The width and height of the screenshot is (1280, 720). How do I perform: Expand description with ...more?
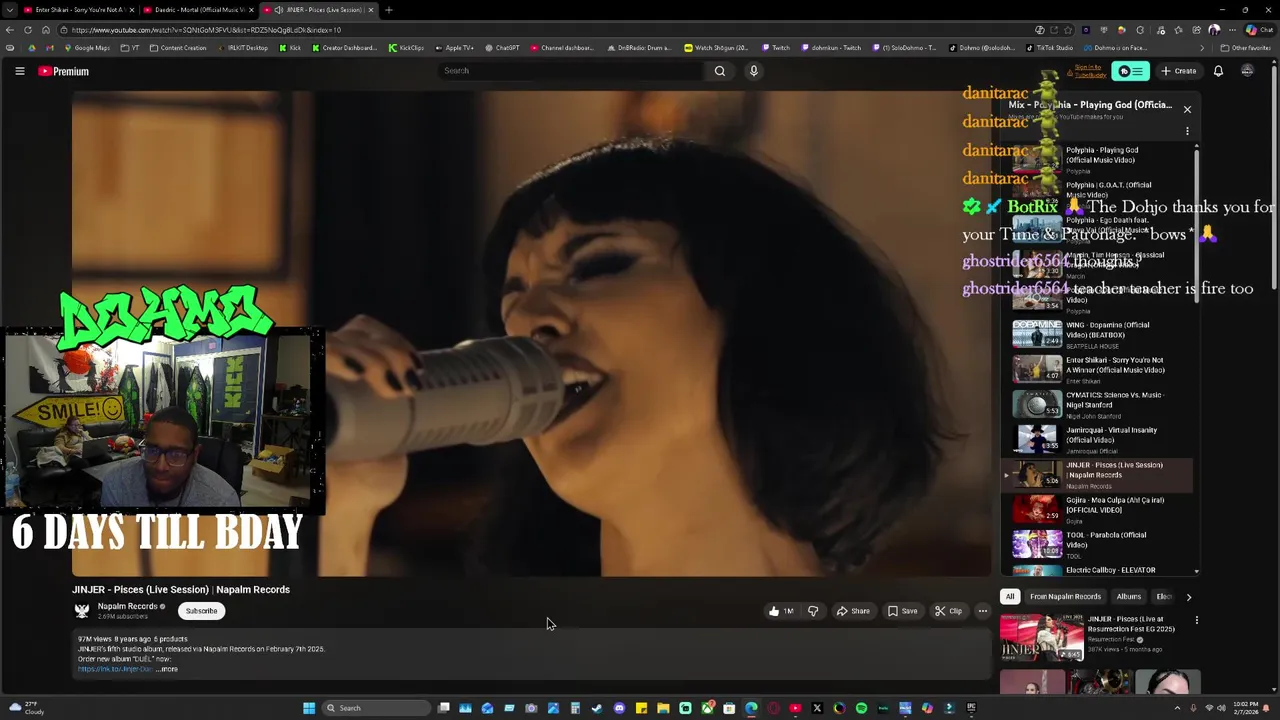point(167,669)
